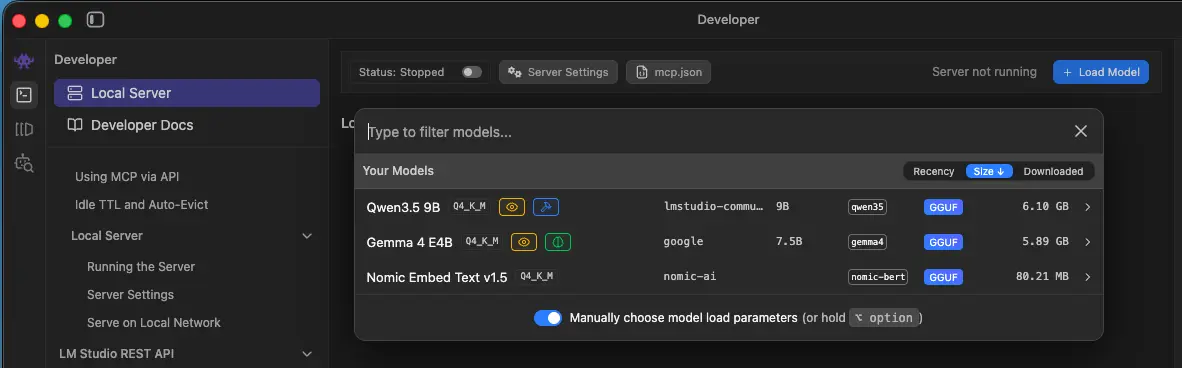Open Server Settings doc link in sidebar
Image resolution: width=1182 pixels, height=368 pixels.
point(130,295)
